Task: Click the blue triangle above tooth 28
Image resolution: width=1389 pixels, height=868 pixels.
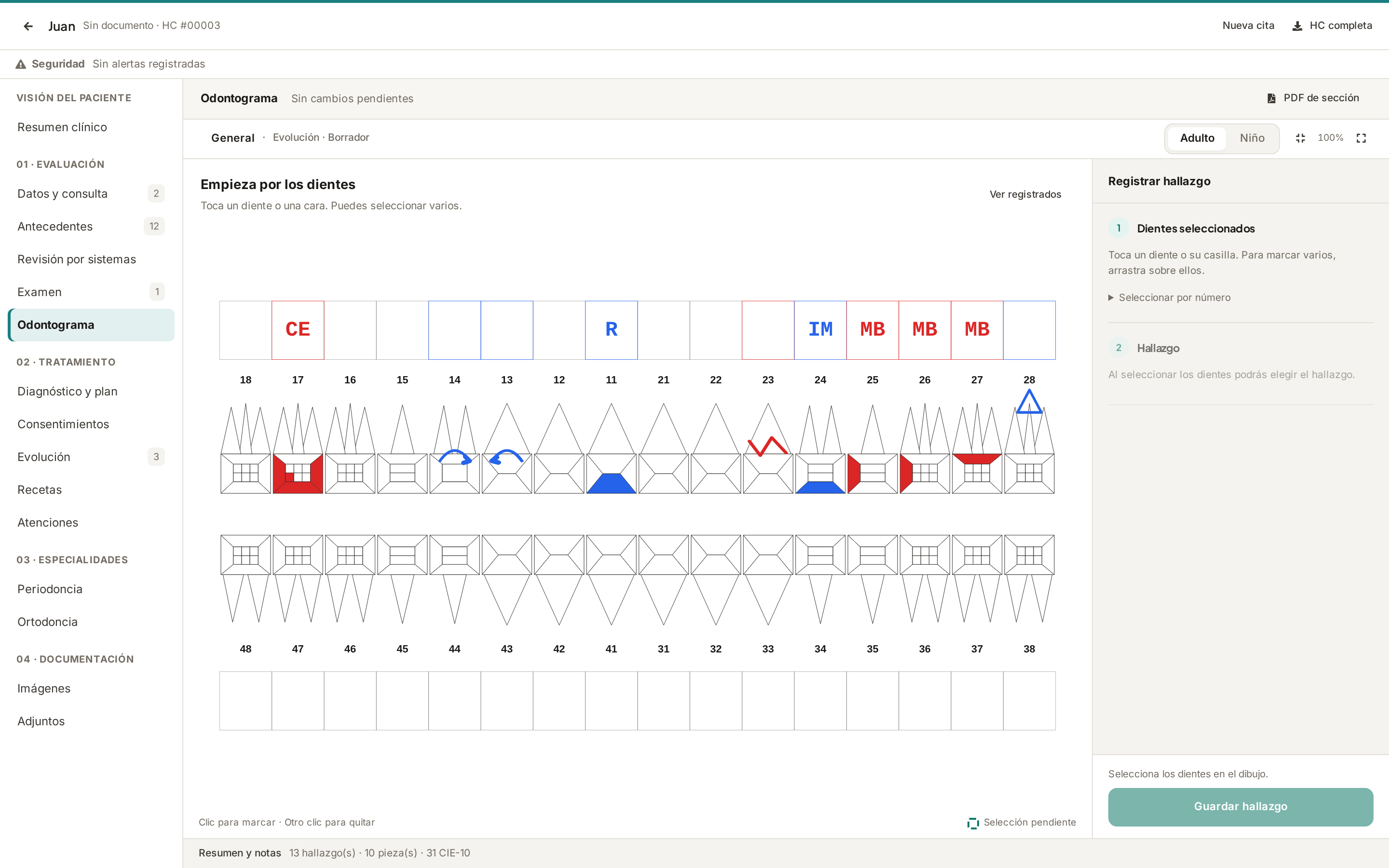Action: click(x=1029, y=401)
